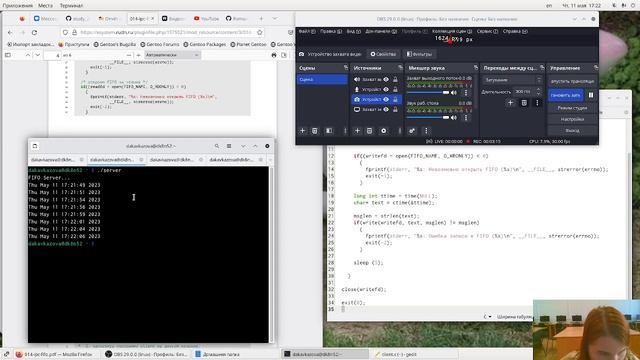Image resolution: width=640 pixels, height=360 pixels.
Task: Open PDF zoom level dropdown in Firefox
Action: (172, 55)
